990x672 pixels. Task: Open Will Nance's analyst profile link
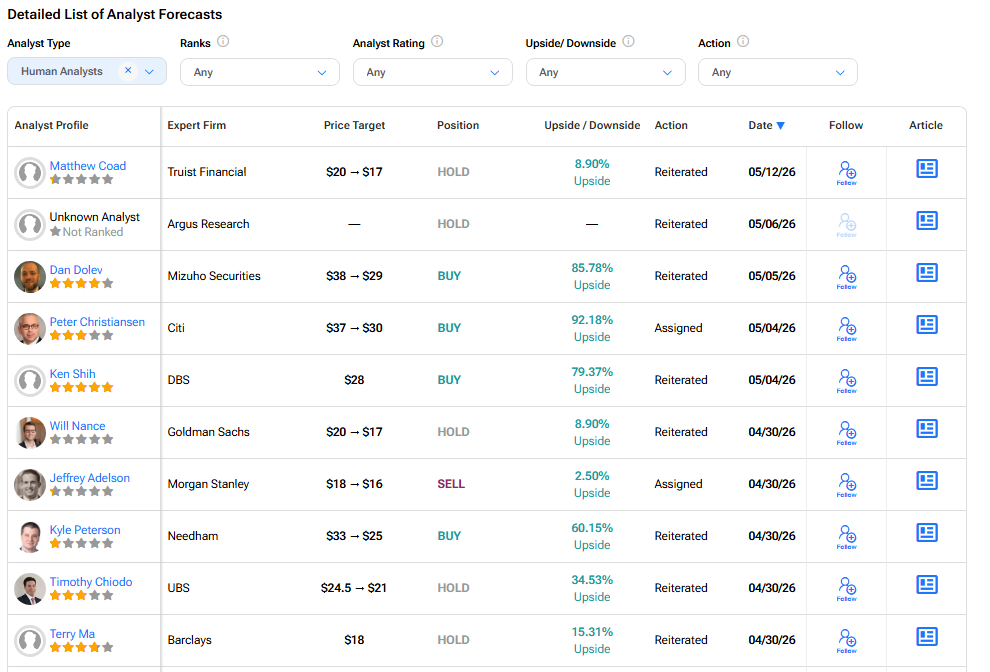(78, 426)
